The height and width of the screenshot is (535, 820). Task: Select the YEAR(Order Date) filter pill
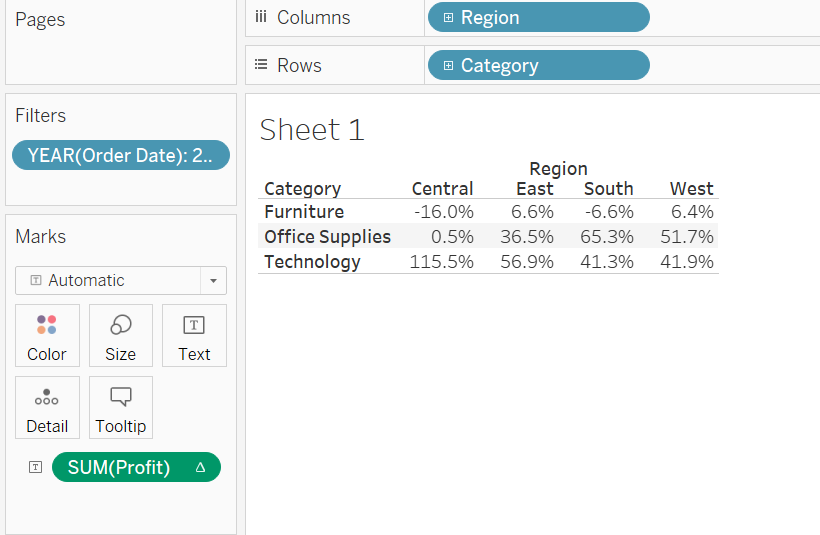[121, 155]
